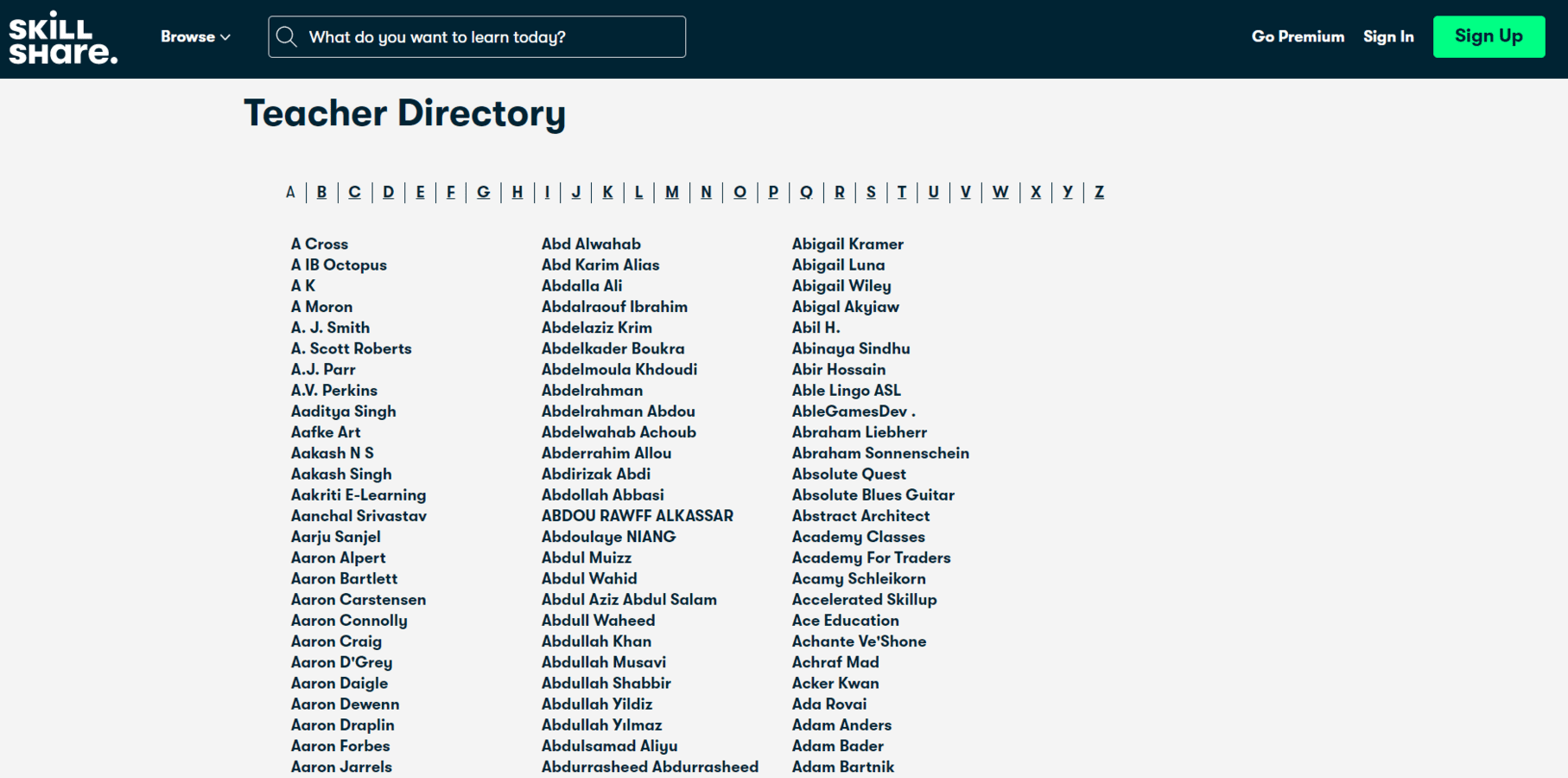Open Absolute Blues Guitar profile
This screenshot has height=778, width=1568.
pyautogui.click(x=873, y=494)
